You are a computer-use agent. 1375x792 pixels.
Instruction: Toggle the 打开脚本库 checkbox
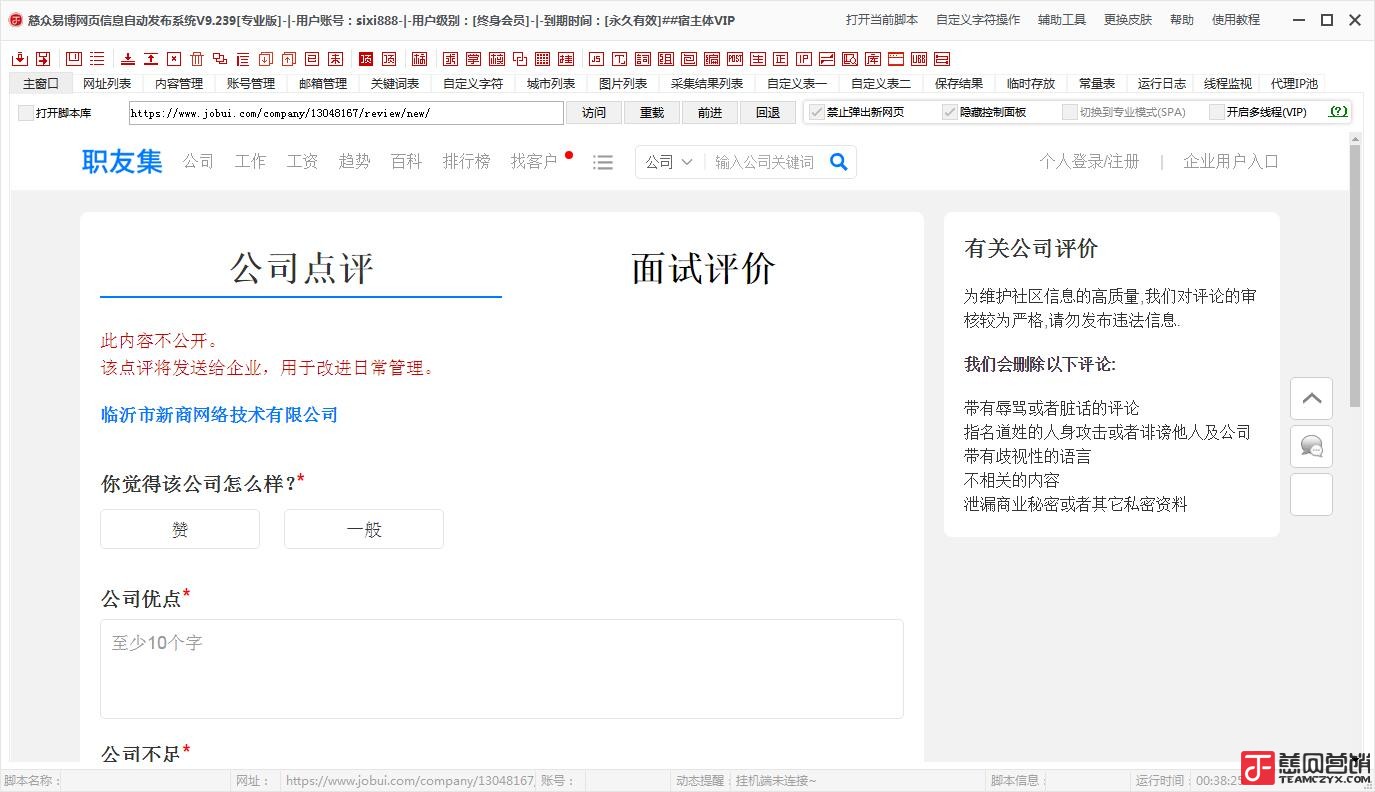tap(26, 113)
